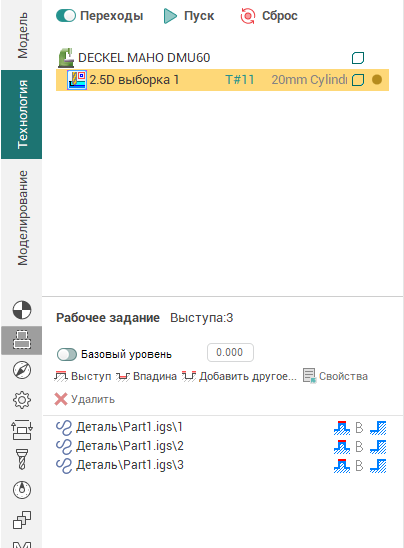
Task: Open the compass strategy icon
Action: tap(22, 370)
